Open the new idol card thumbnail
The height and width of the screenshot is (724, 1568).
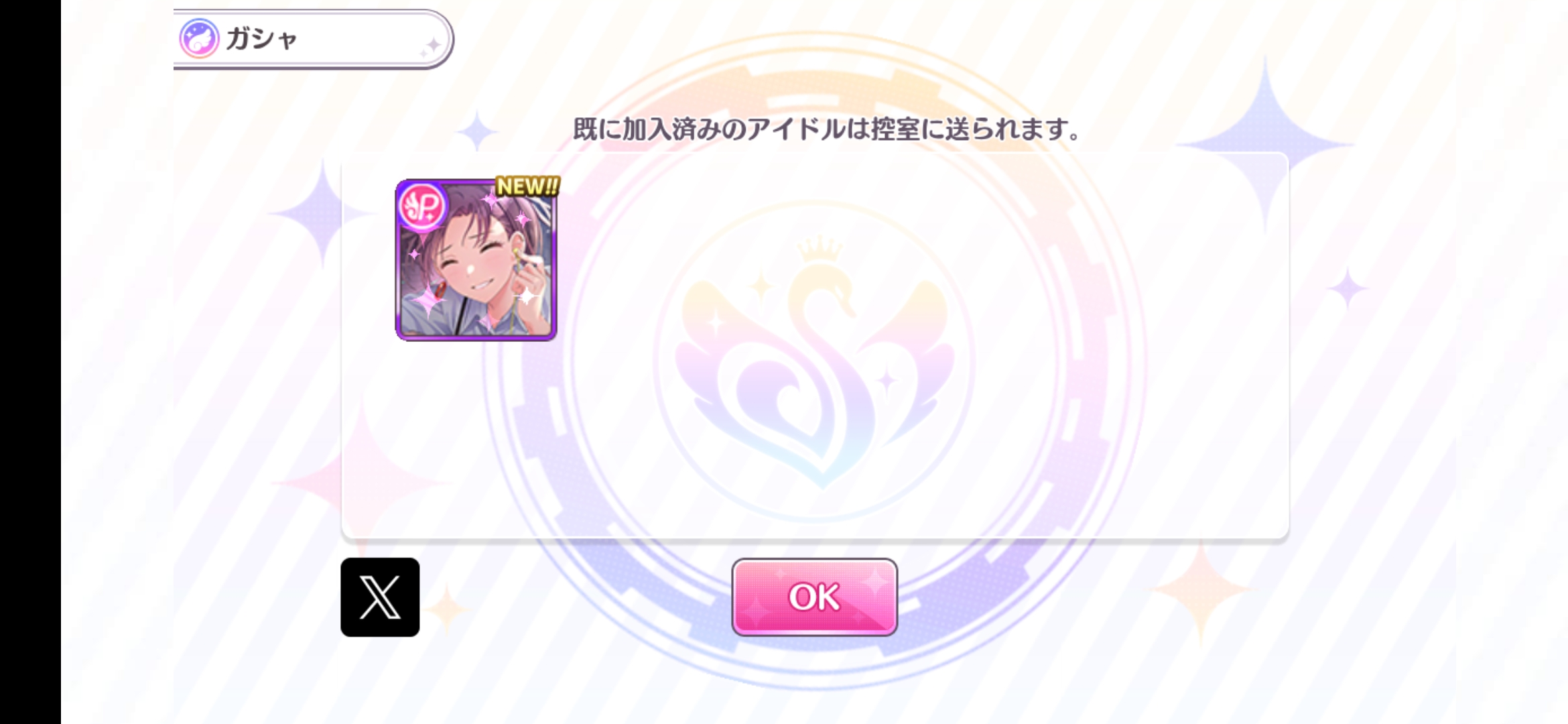476,259
